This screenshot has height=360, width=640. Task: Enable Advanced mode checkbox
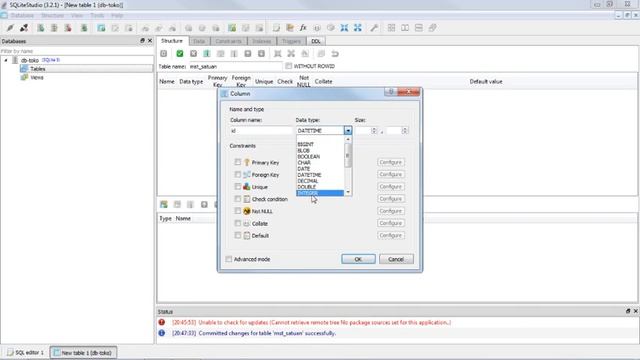click(229, 259)
